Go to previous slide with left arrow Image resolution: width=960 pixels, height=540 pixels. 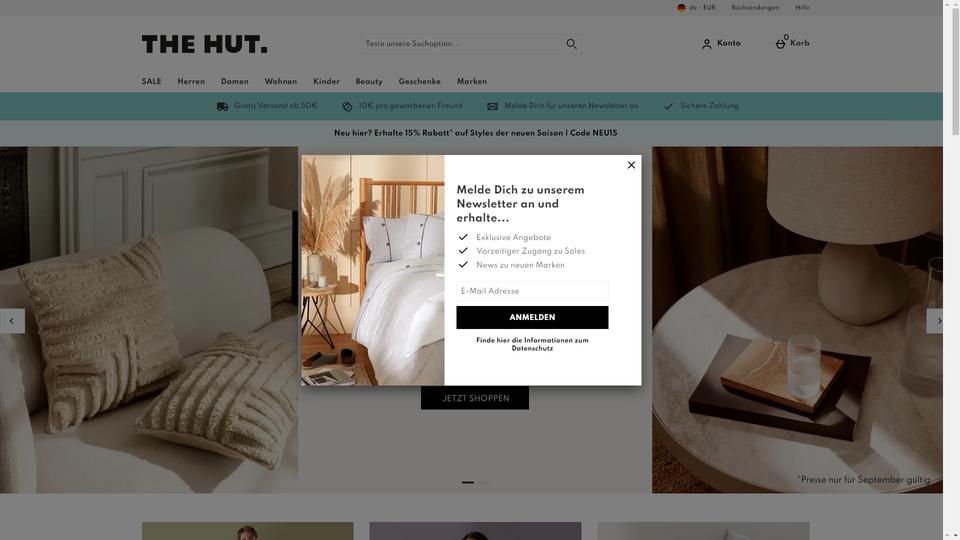tap(12, 321)
